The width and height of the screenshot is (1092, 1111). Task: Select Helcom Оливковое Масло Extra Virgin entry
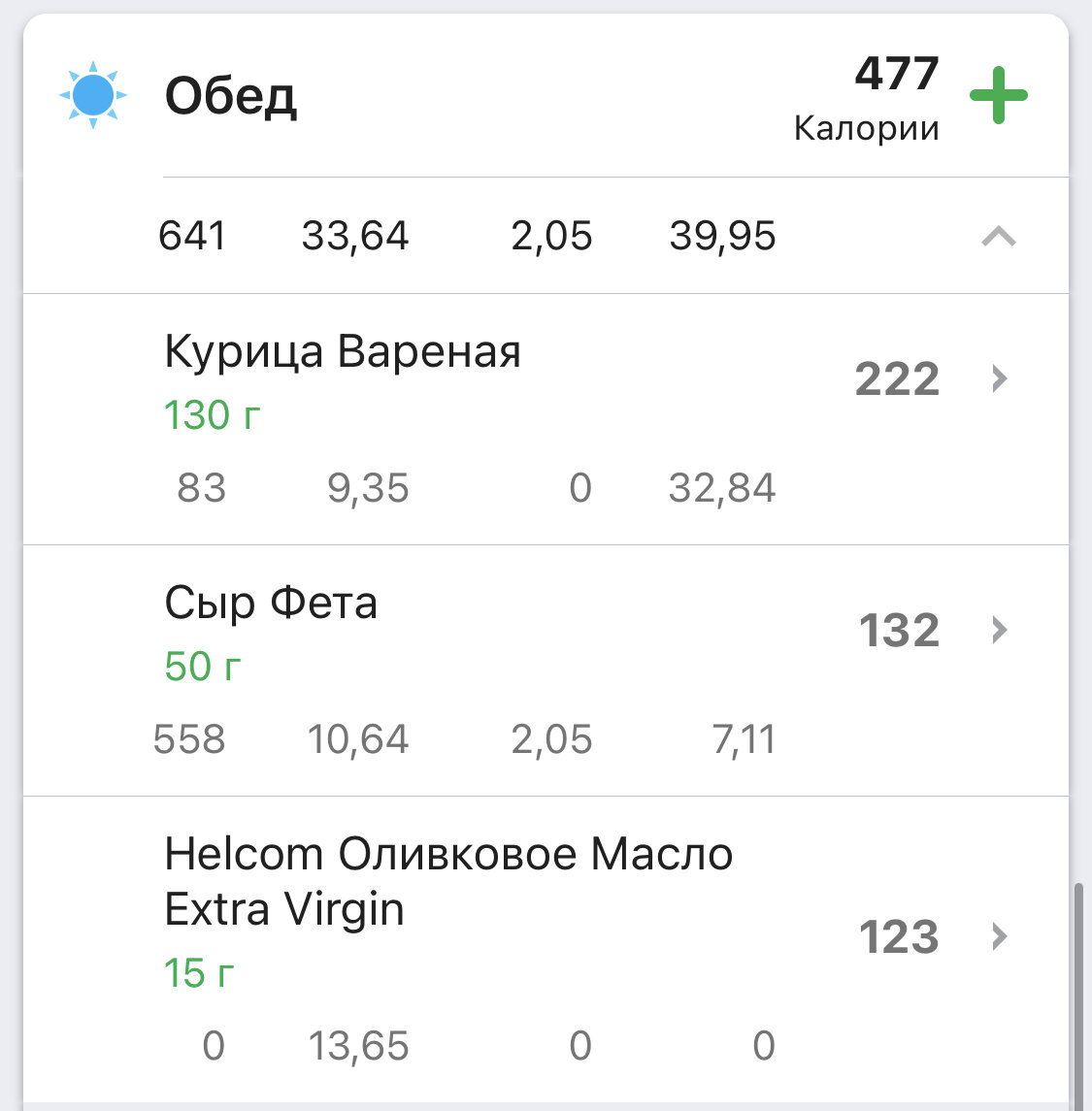pos(546,950)
